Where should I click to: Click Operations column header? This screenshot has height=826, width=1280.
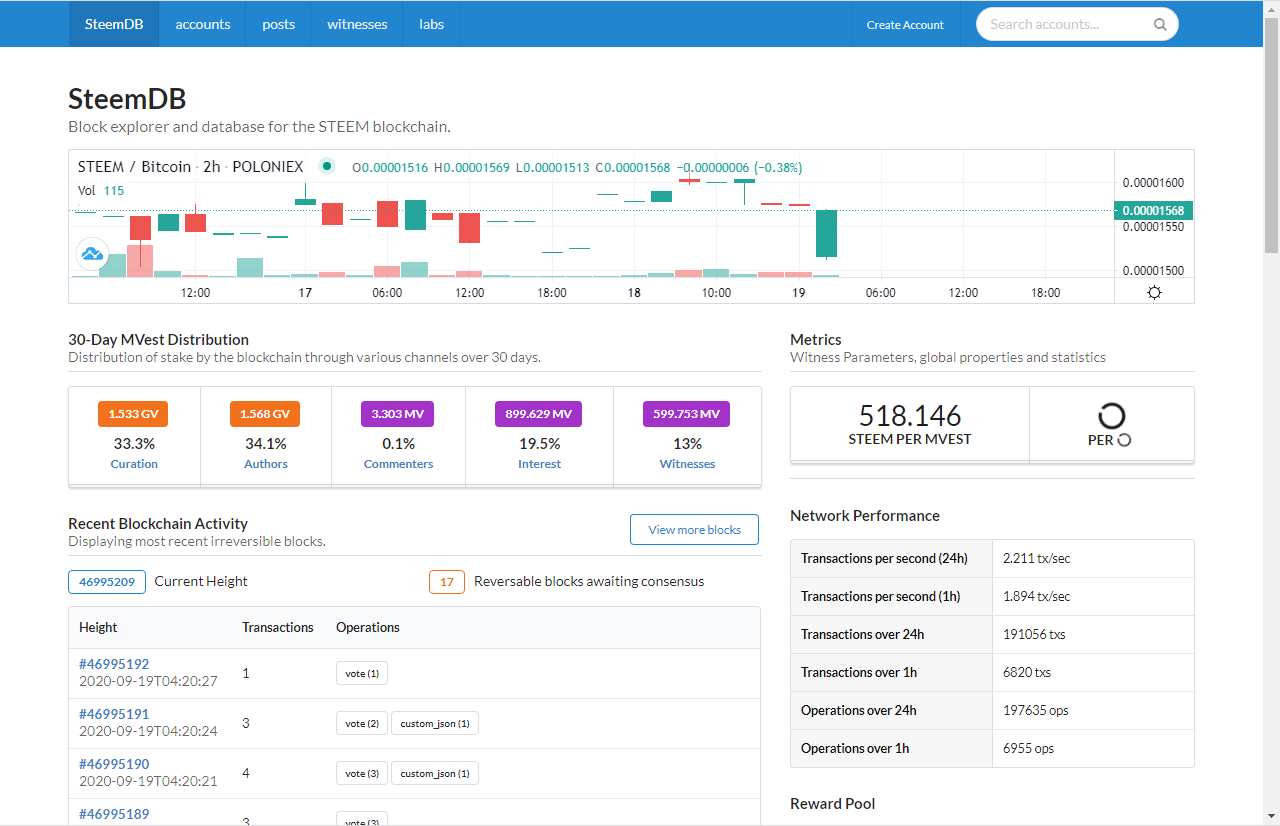[x=368, y=628]
